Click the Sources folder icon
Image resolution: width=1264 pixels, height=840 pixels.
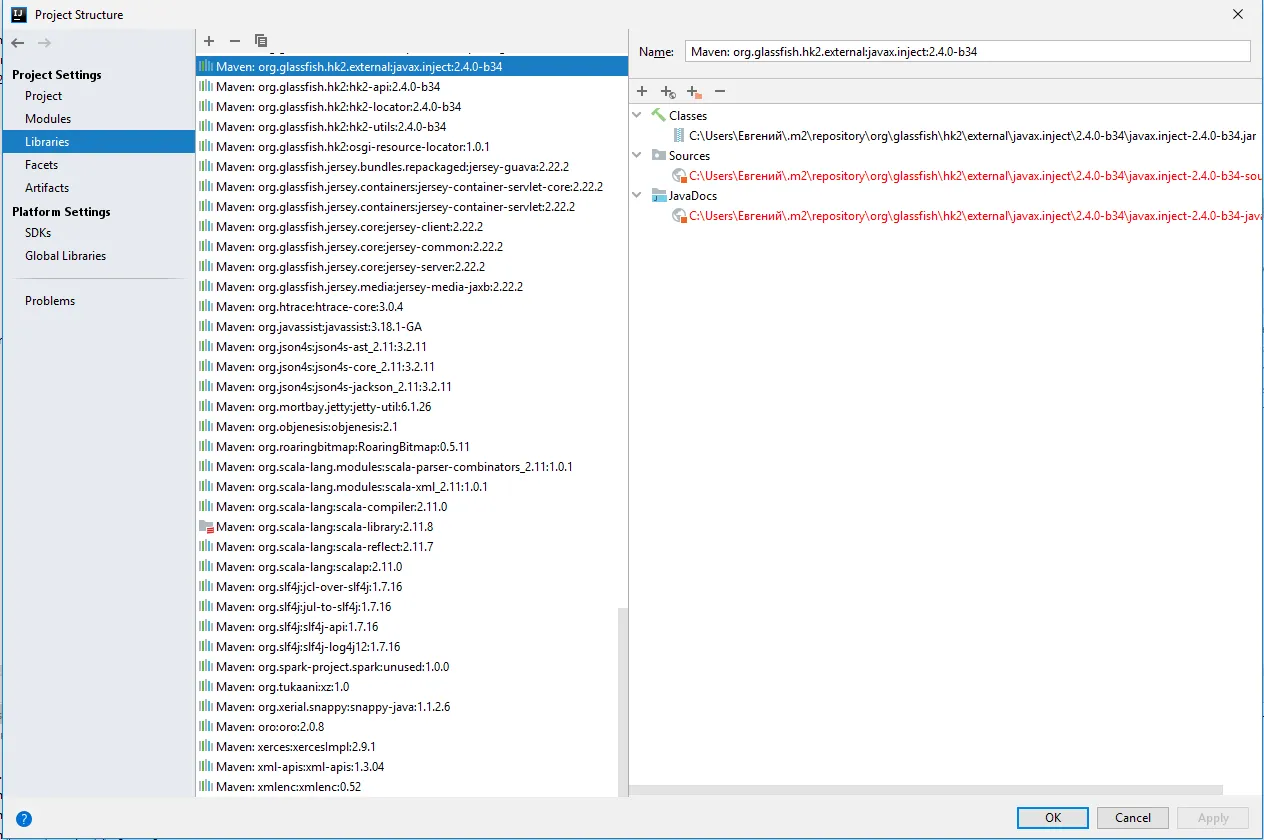tap(658, 155)
